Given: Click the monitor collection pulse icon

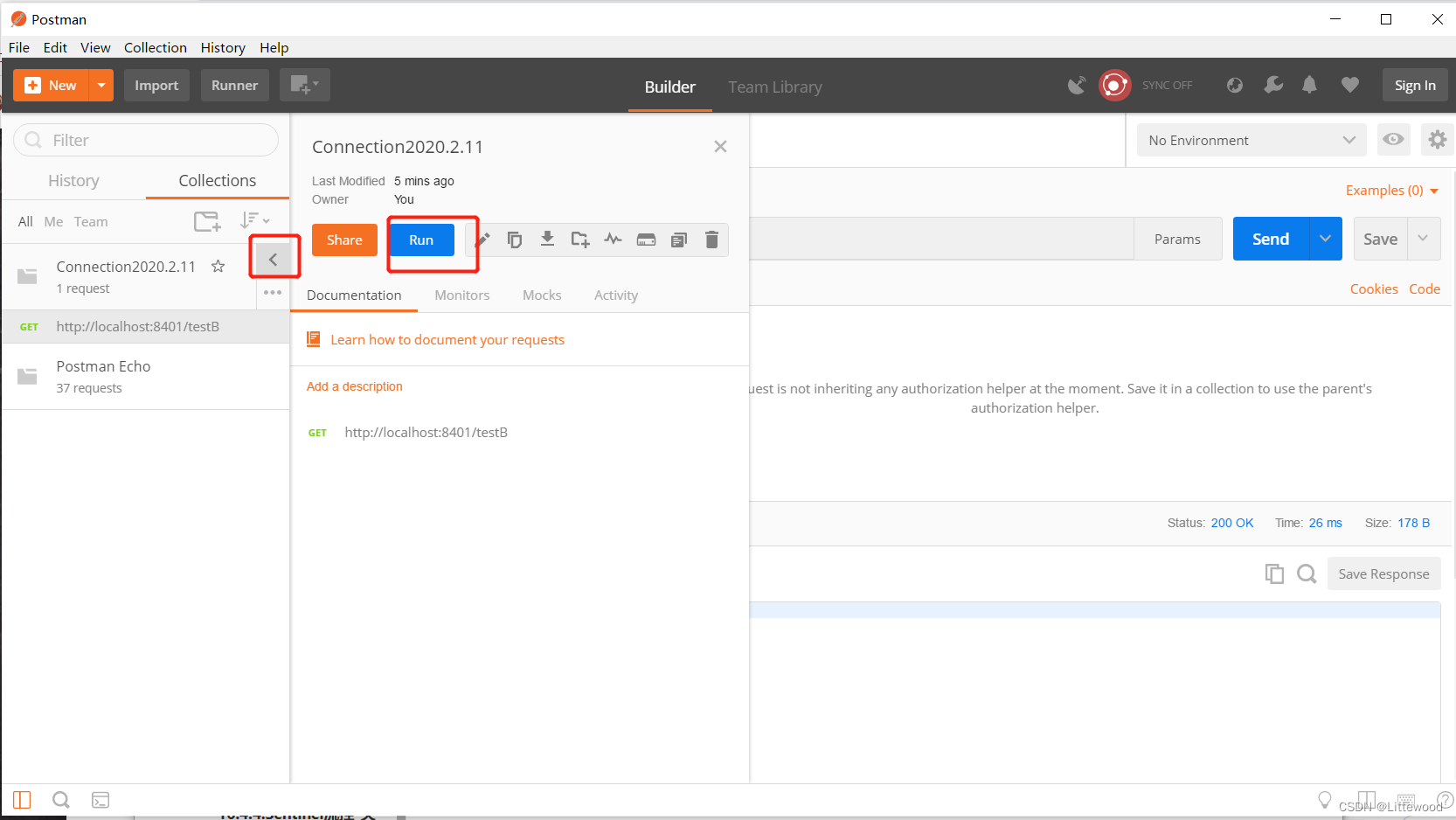Looking at the screenshot, I should (614, 239).
